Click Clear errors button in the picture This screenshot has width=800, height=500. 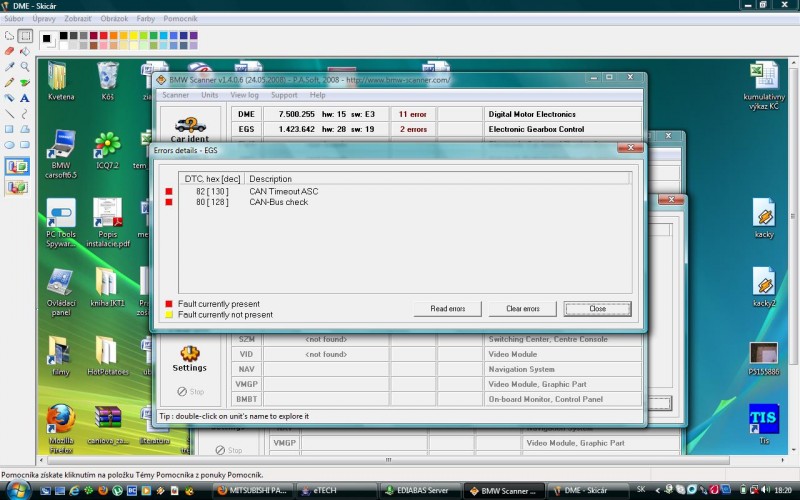(x=522, y=309)
